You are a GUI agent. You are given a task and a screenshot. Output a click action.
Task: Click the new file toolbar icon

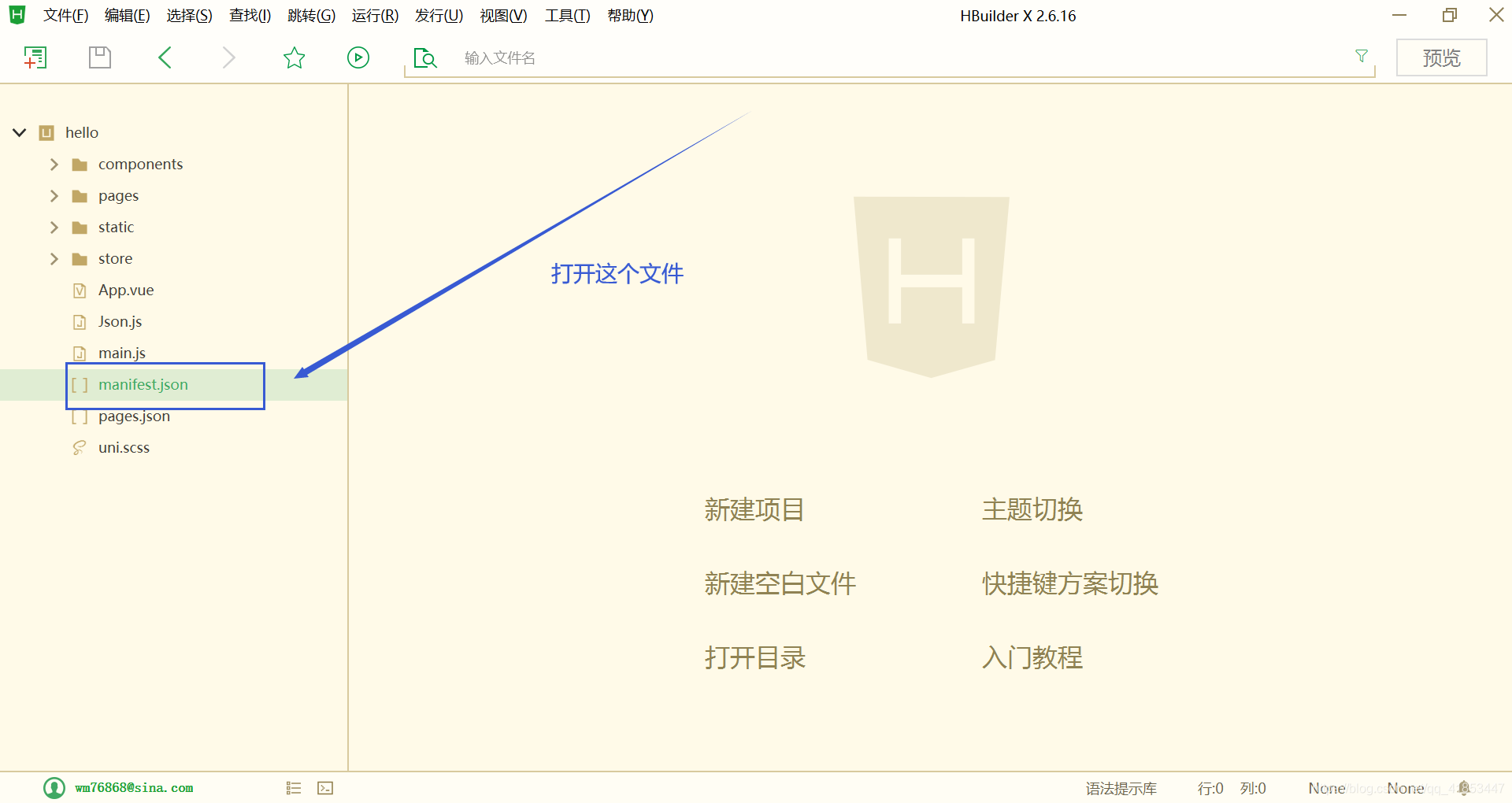[35, 57]
